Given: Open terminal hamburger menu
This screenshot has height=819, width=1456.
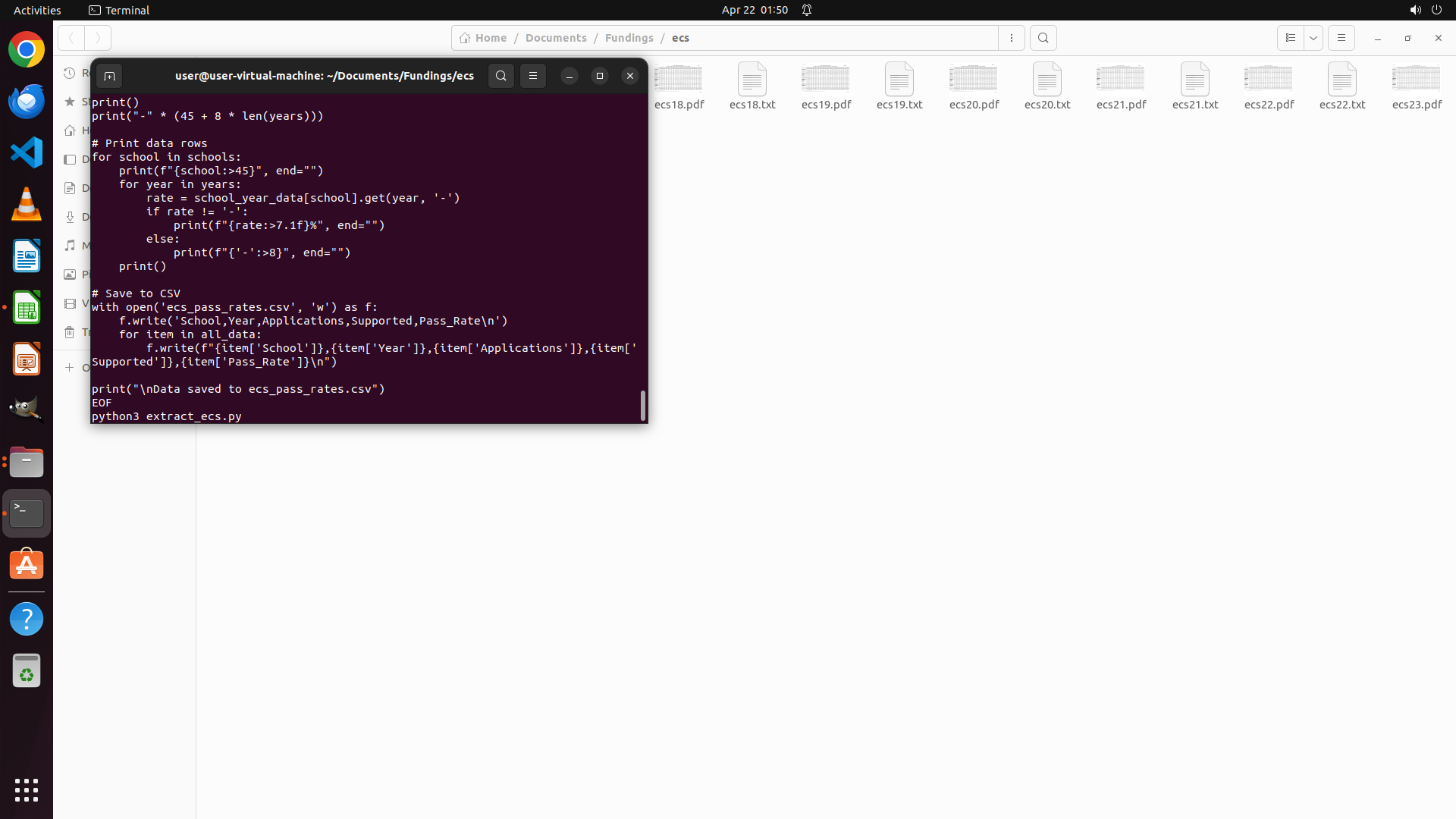Looking at the screenshot, I should pos(533,76).
